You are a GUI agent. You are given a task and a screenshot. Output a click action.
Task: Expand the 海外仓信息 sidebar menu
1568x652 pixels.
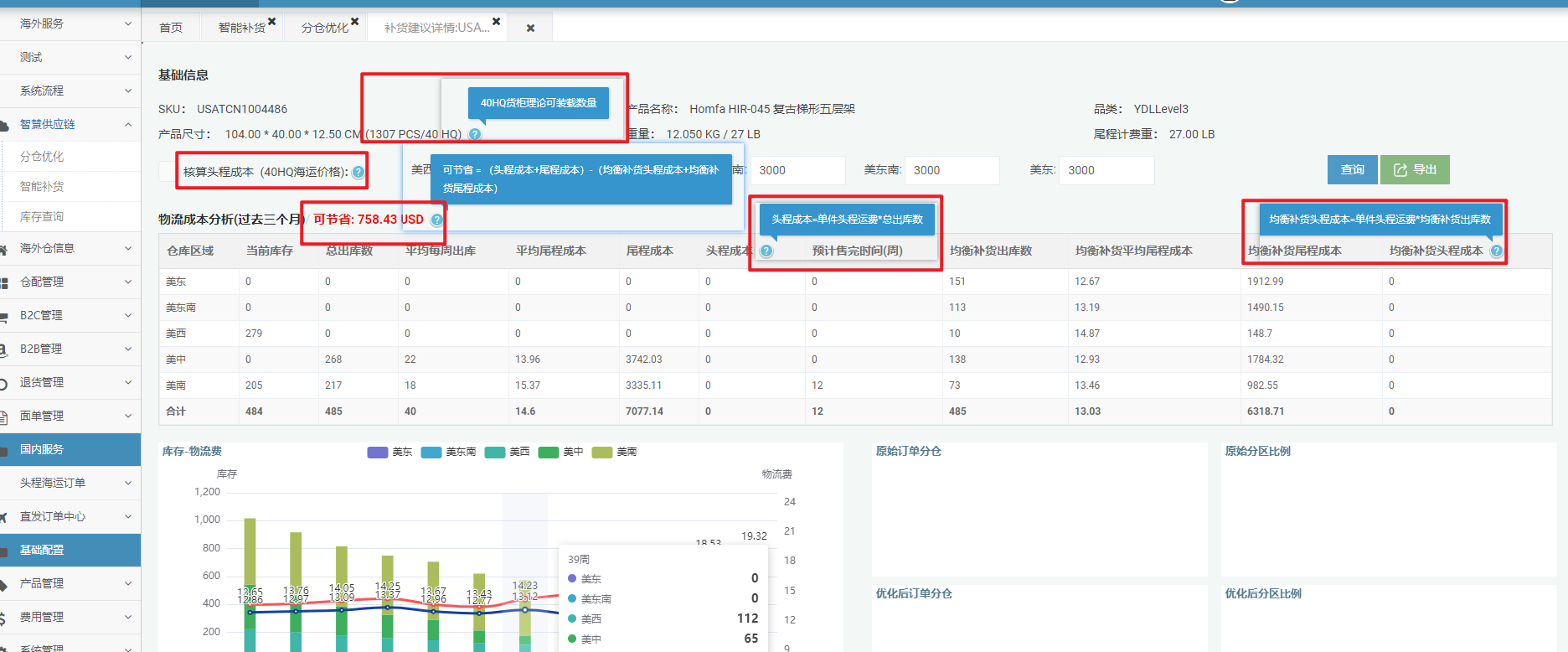[70, 248]
